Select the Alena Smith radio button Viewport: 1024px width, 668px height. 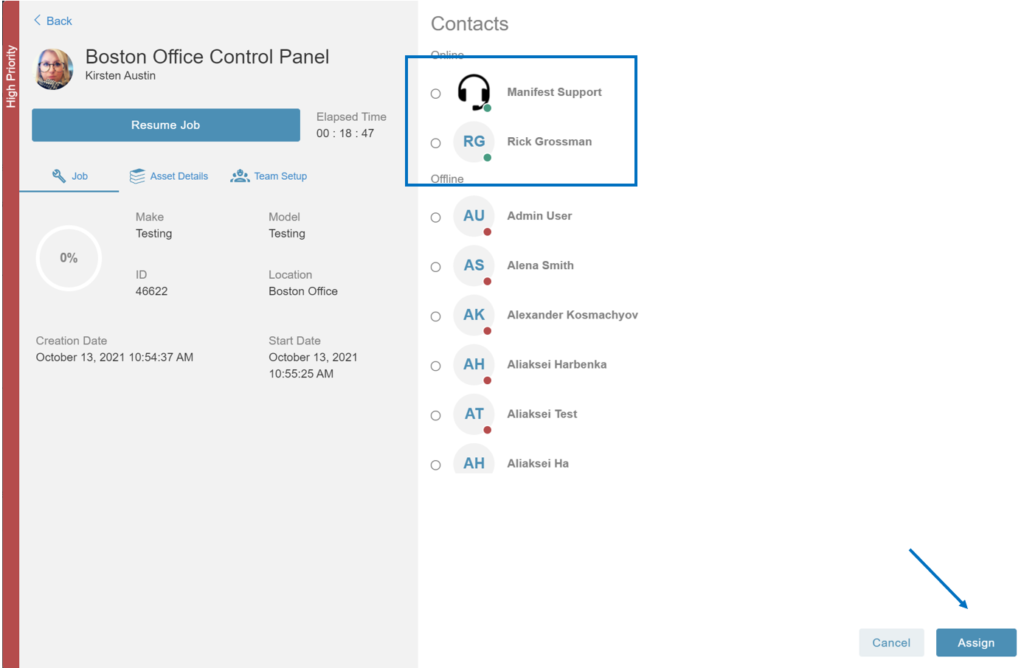[436, 267]
